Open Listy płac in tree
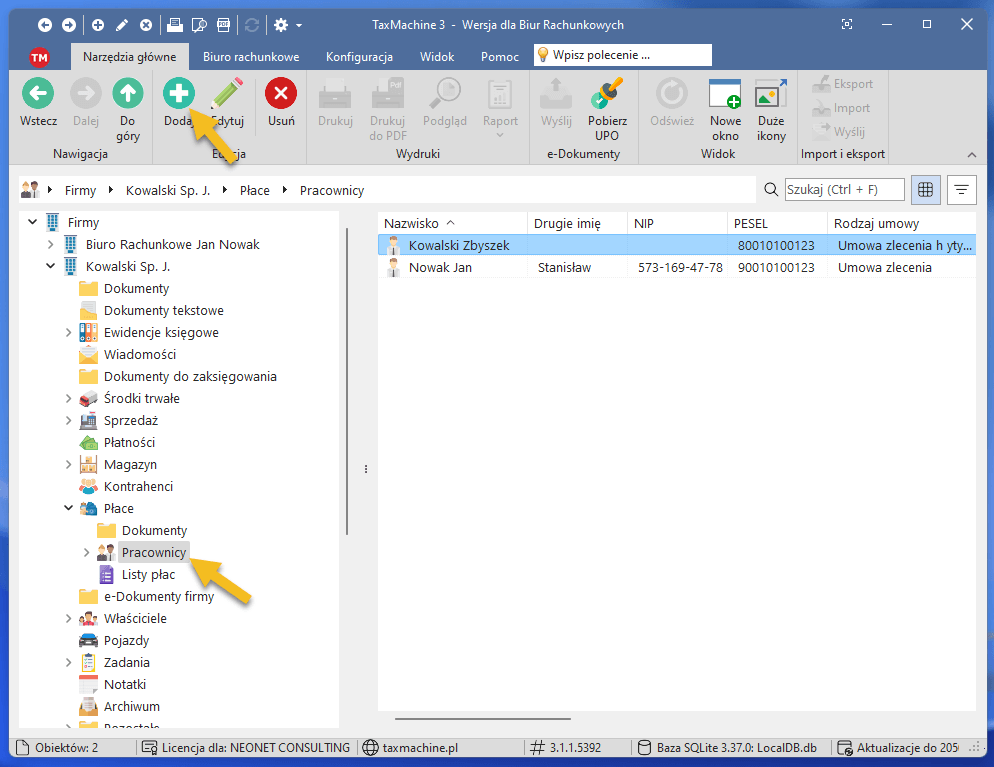The height and width of the screenshot is (767, 994). (x=148, y=574)
